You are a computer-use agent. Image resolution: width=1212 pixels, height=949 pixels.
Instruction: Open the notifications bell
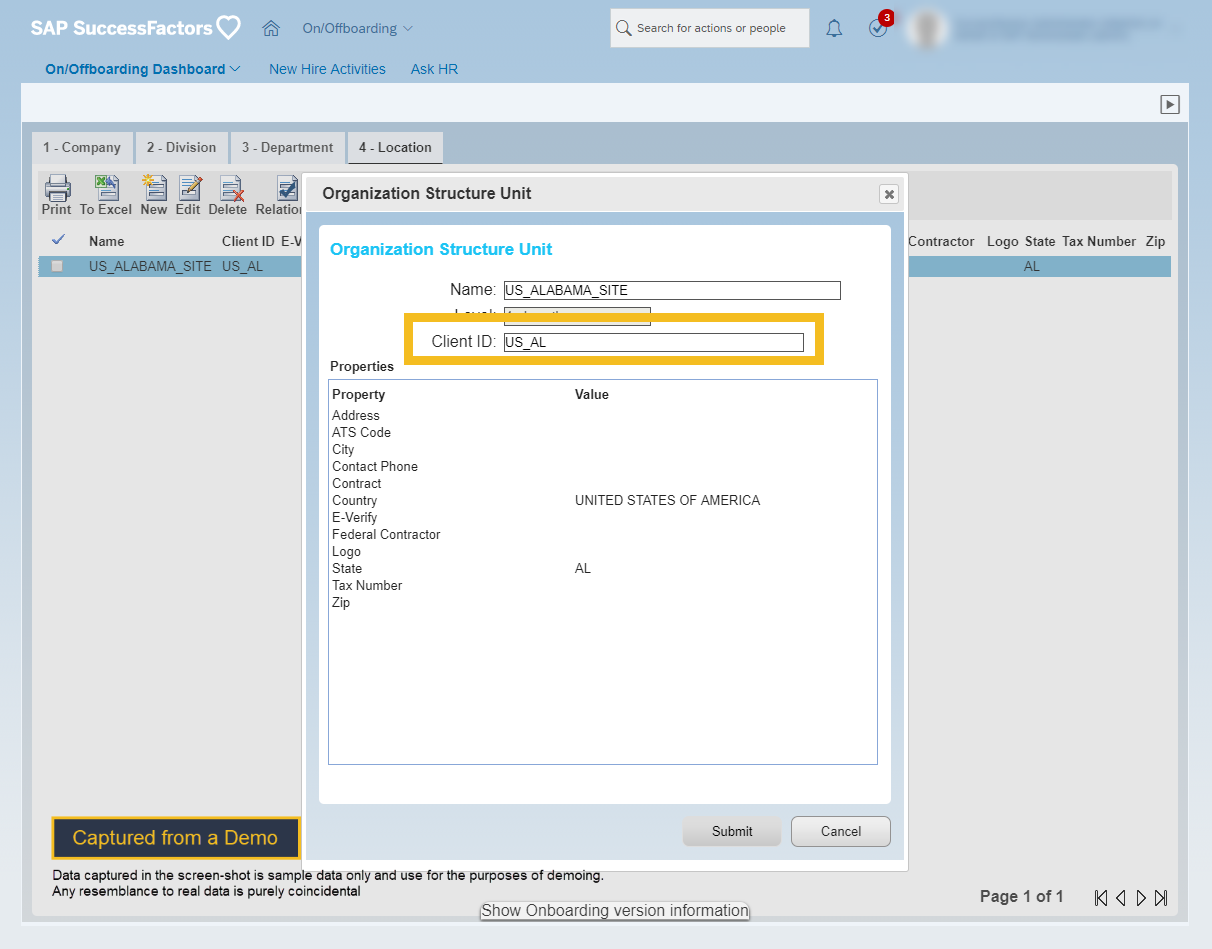point(834,28)
